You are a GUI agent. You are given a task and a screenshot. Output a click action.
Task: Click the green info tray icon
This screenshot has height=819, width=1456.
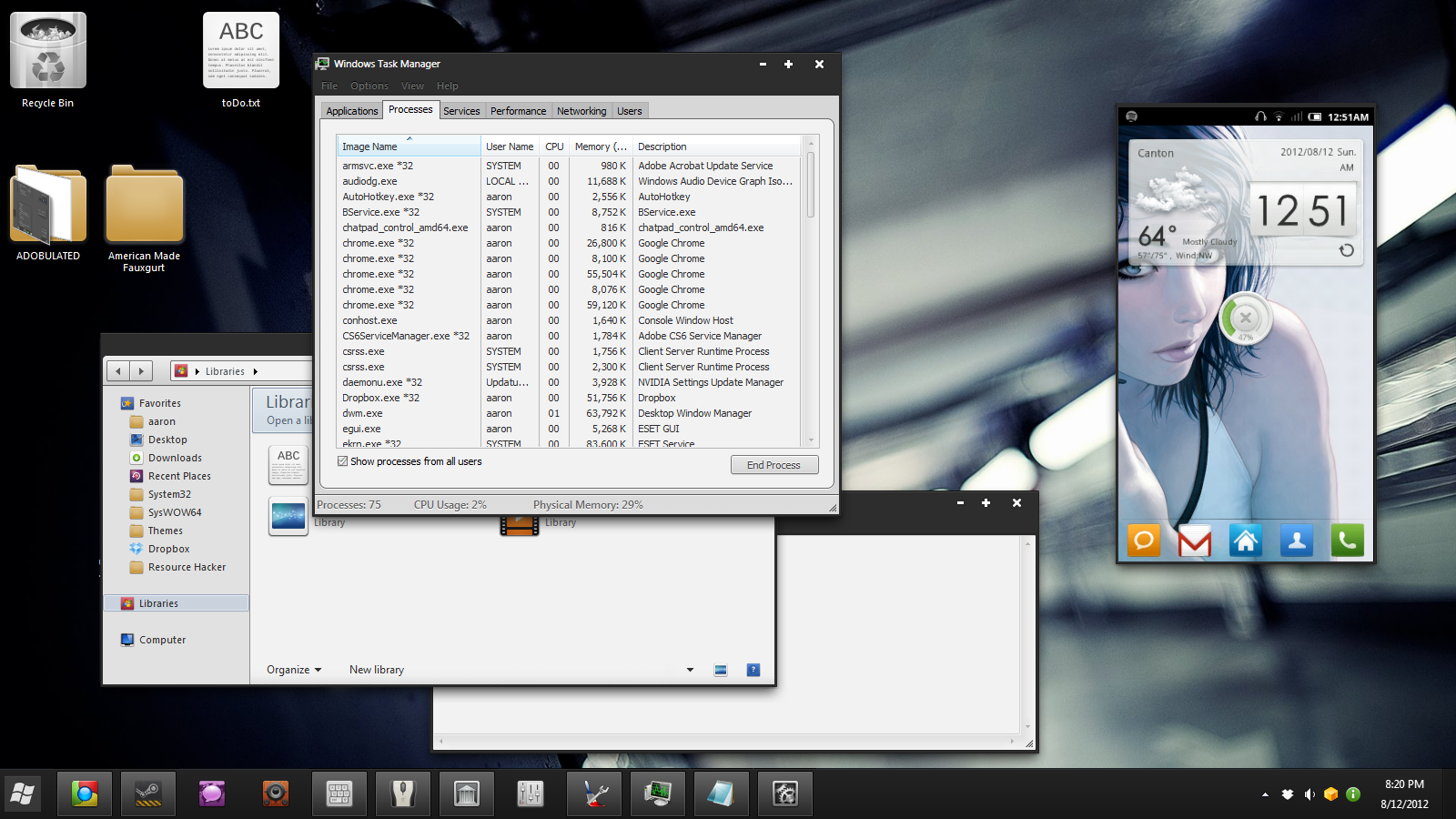(1353, 794)
